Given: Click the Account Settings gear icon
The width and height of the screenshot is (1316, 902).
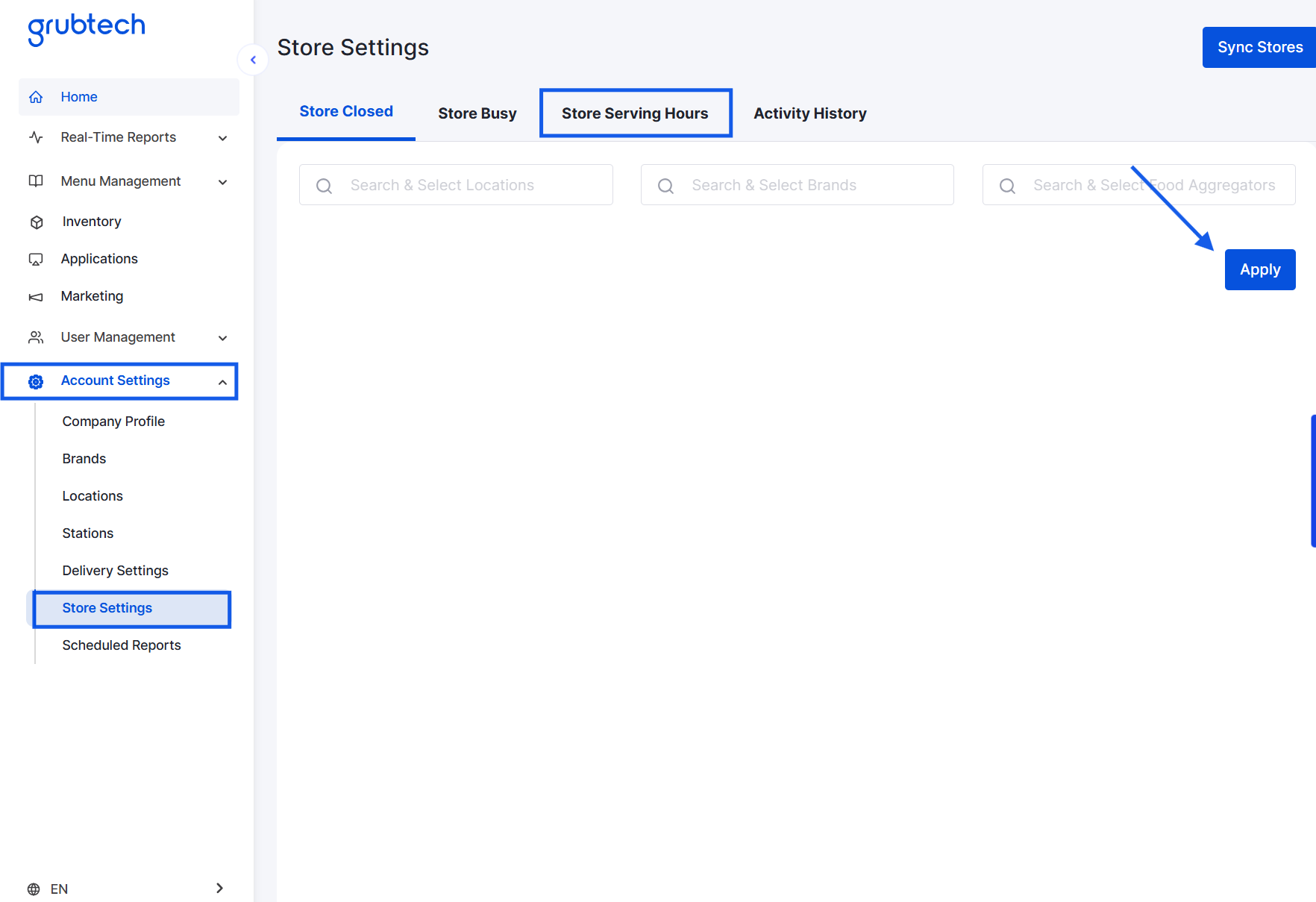Looking at the screenshot, I should (36, 381).
